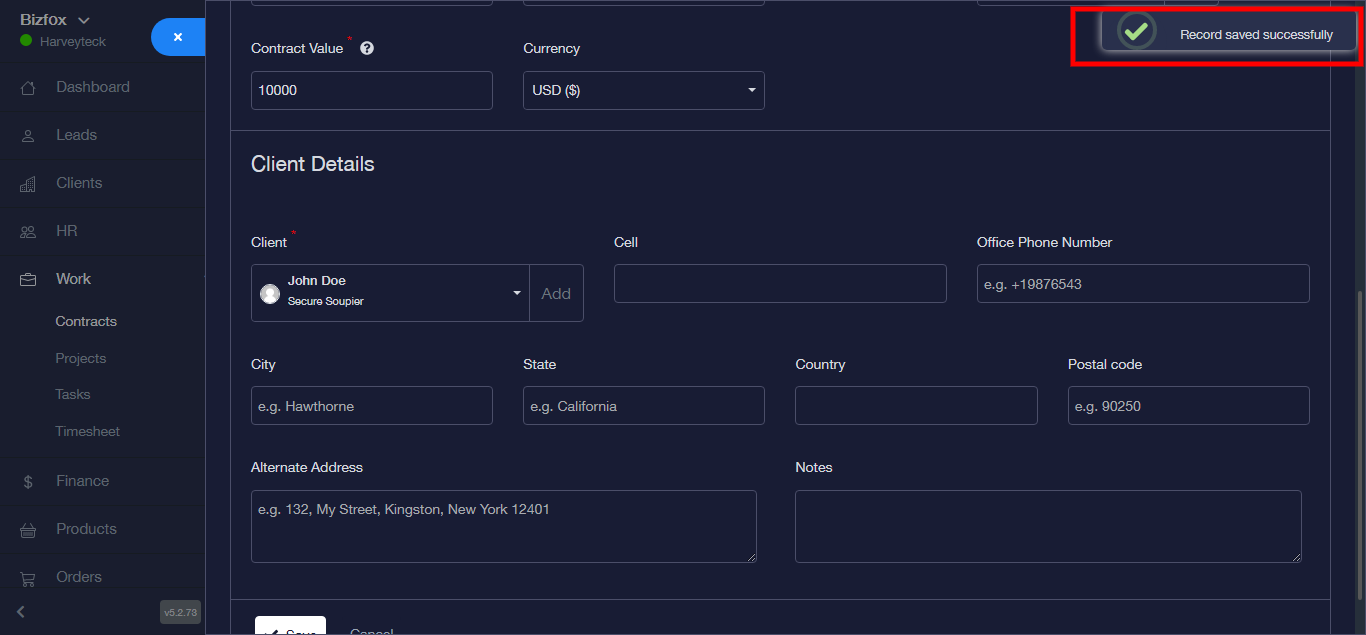
Task: Click the Save button at the bottom
Action: (290, 627)
